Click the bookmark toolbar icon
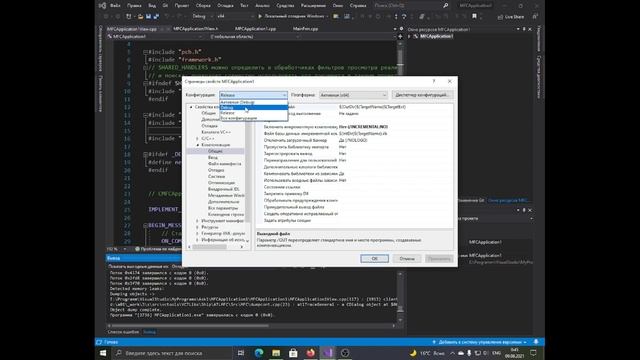Image resolution: width=640 pixels, height=360 pixels. 474,16
